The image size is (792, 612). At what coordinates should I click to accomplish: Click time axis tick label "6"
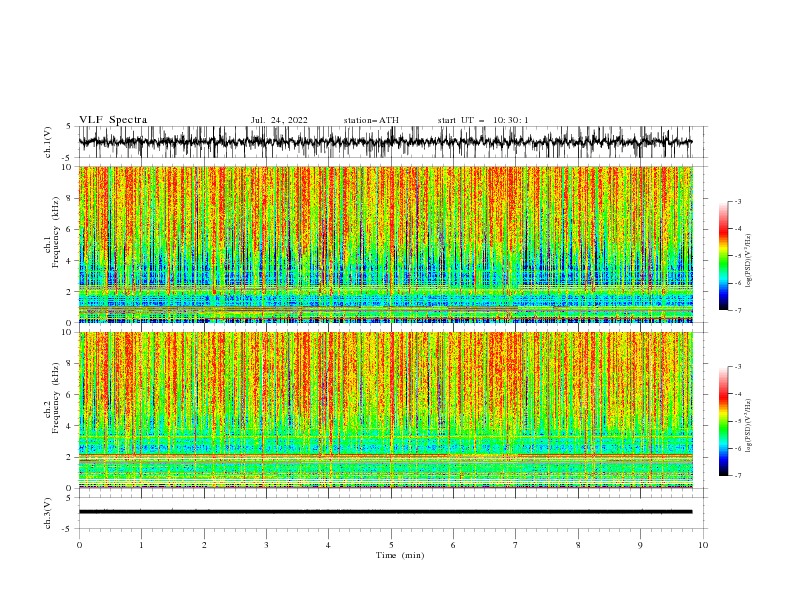click(453, 545)
